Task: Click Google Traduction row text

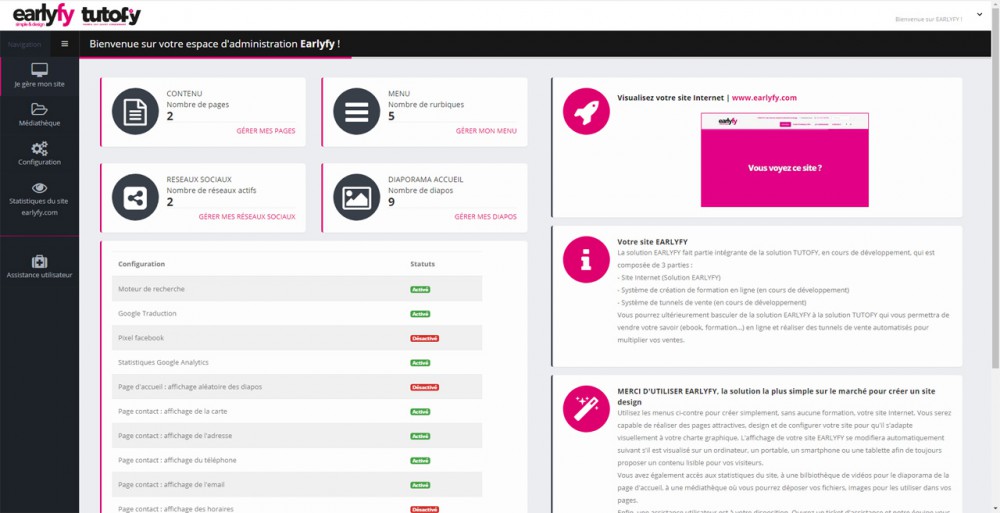Action: pyautogui.click(x=147, y=314)
